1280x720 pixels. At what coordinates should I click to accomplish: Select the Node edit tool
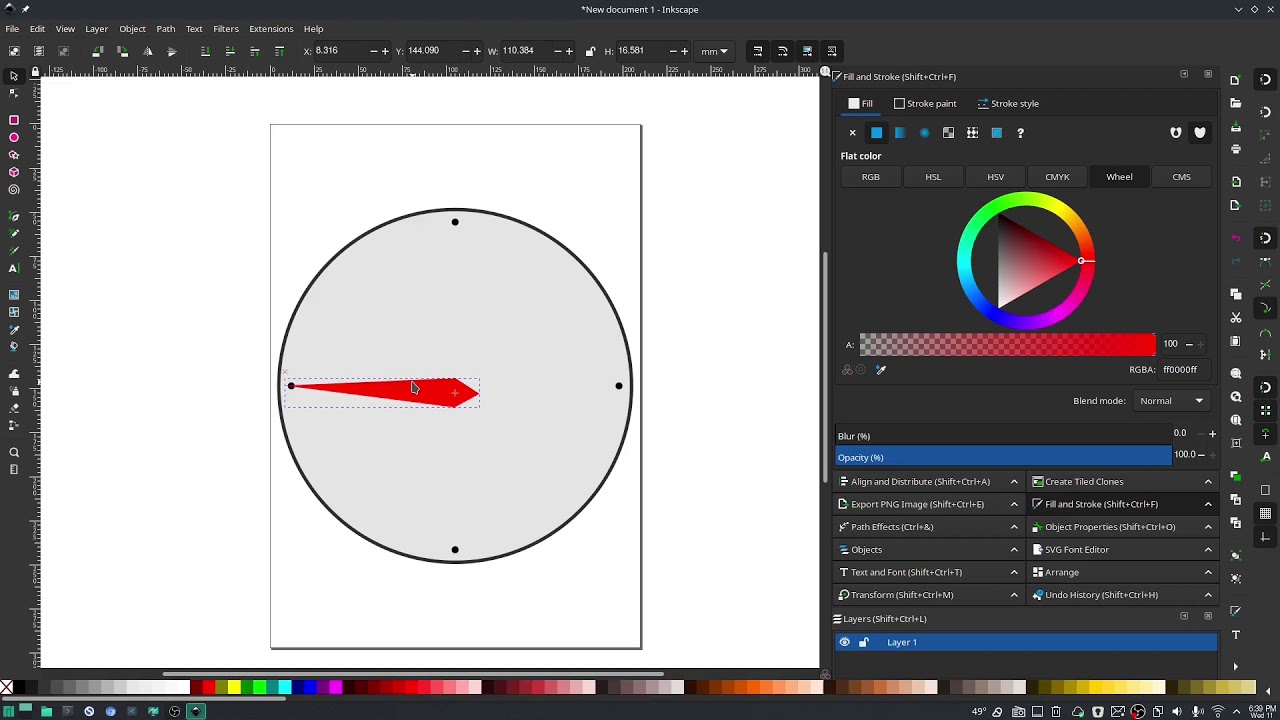point(14,93)
